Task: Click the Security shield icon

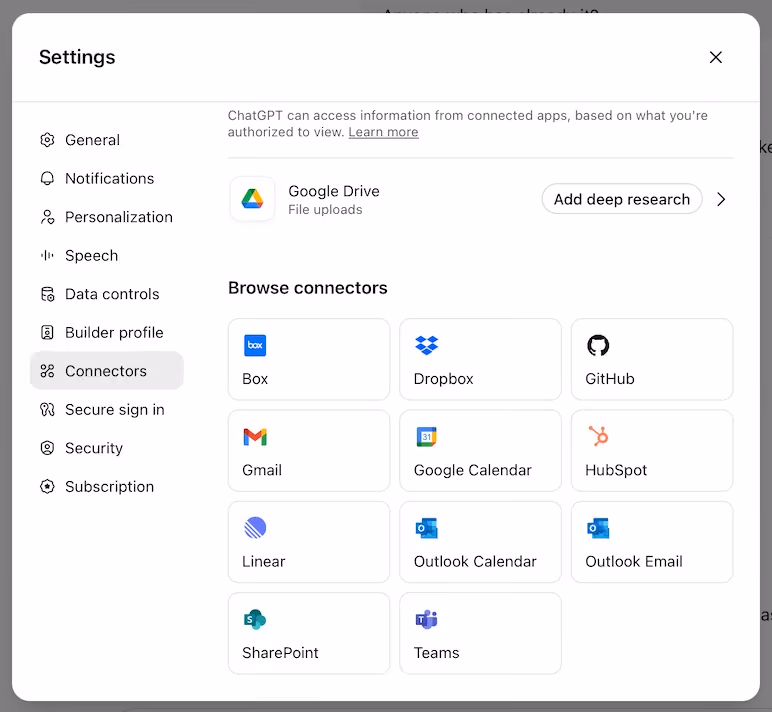Action: 47,448
